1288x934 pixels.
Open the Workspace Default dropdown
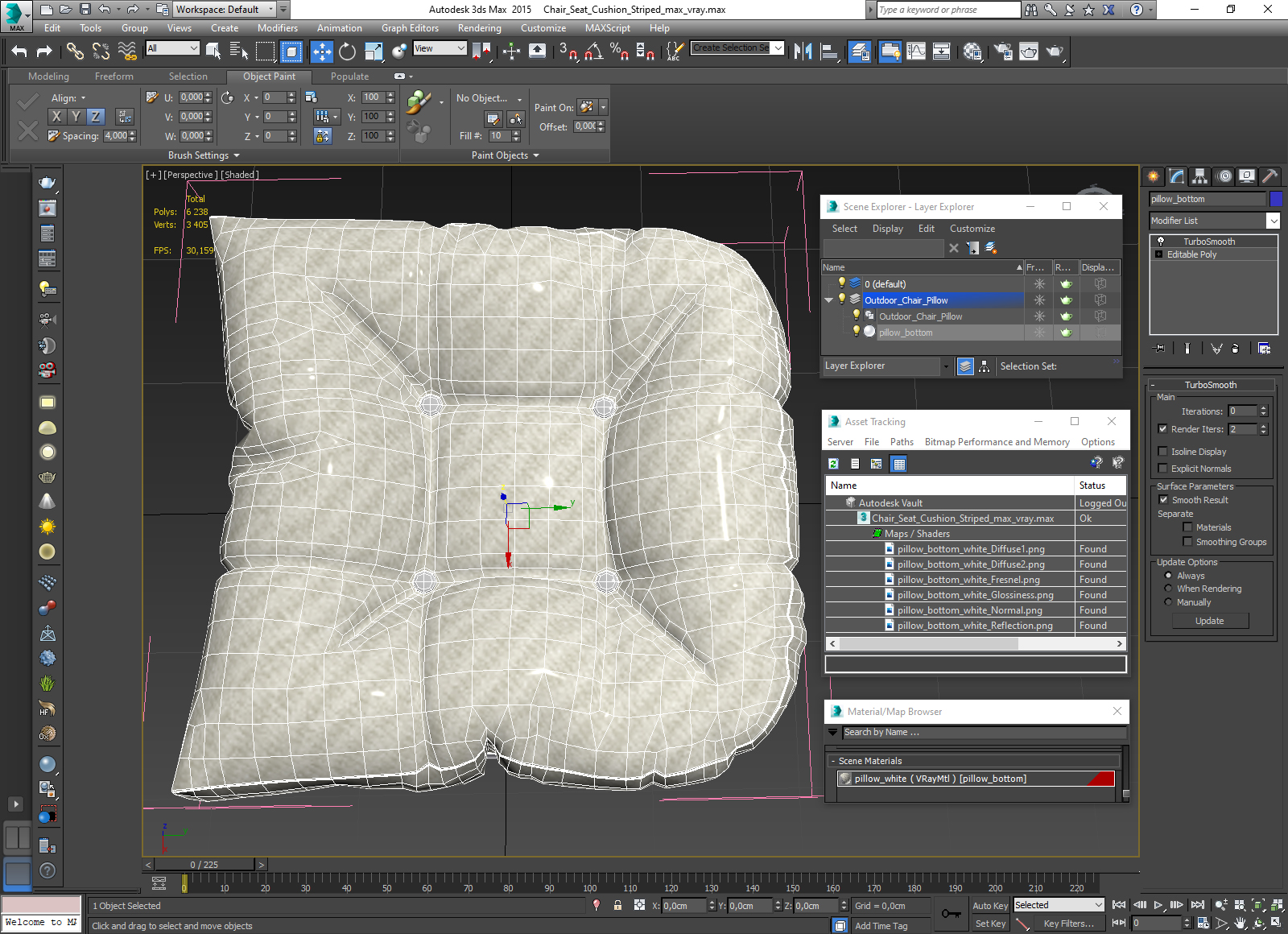click(225, 10)
